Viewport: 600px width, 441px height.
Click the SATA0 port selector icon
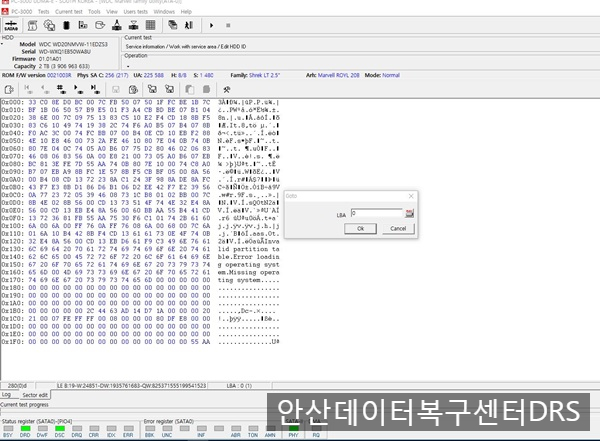(11, 25)
